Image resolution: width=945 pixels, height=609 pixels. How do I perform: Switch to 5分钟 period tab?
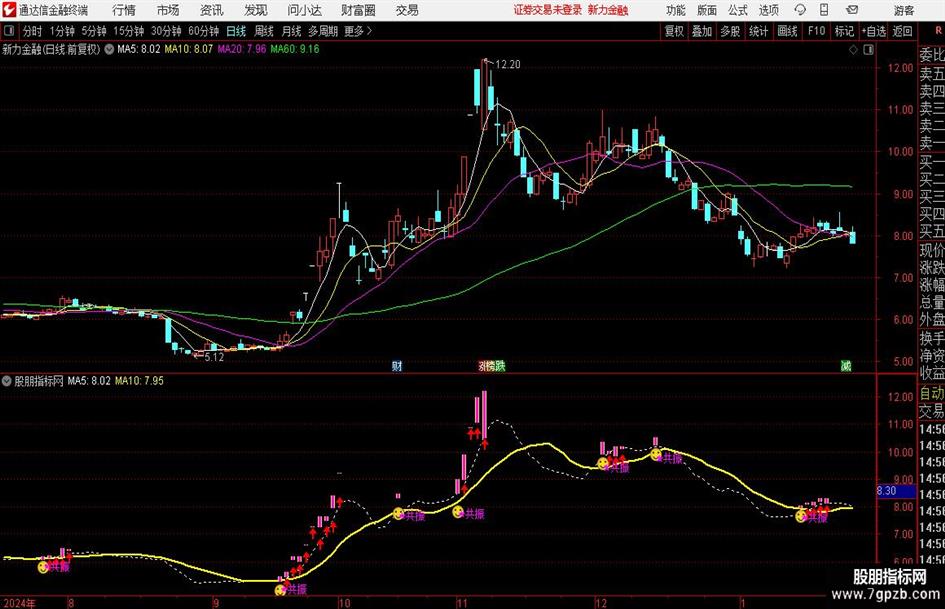(94, 31)
